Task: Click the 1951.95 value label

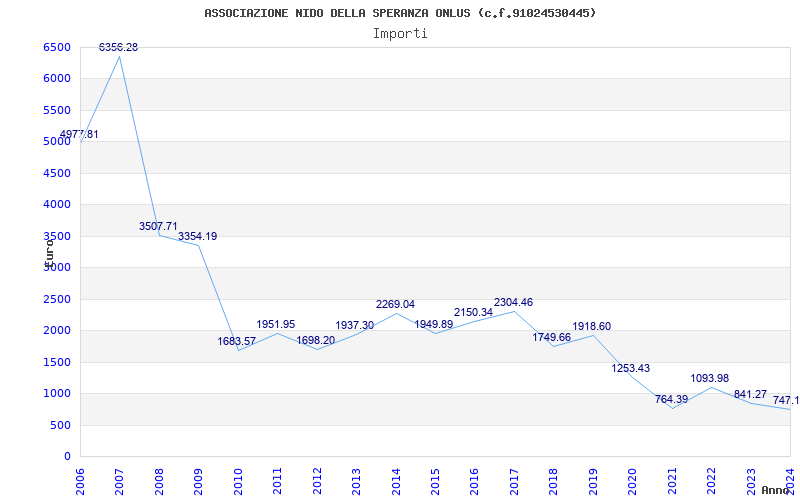Action: pos(276,324)
